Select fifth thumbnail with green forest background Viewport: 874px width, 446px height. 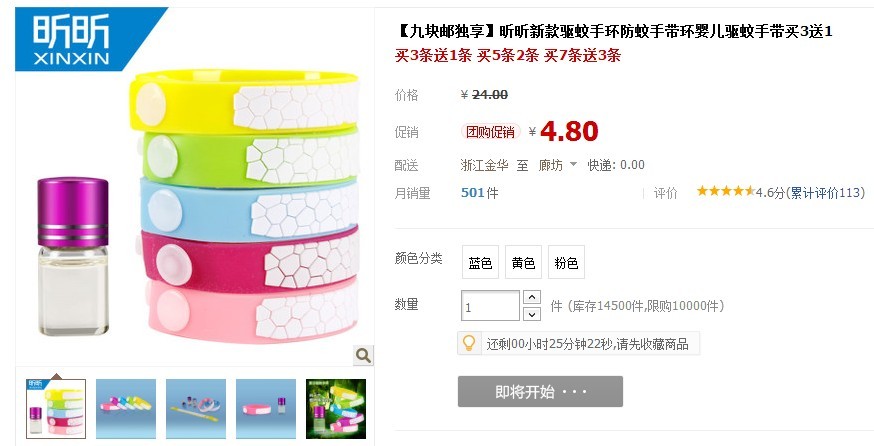coord(336,409)
